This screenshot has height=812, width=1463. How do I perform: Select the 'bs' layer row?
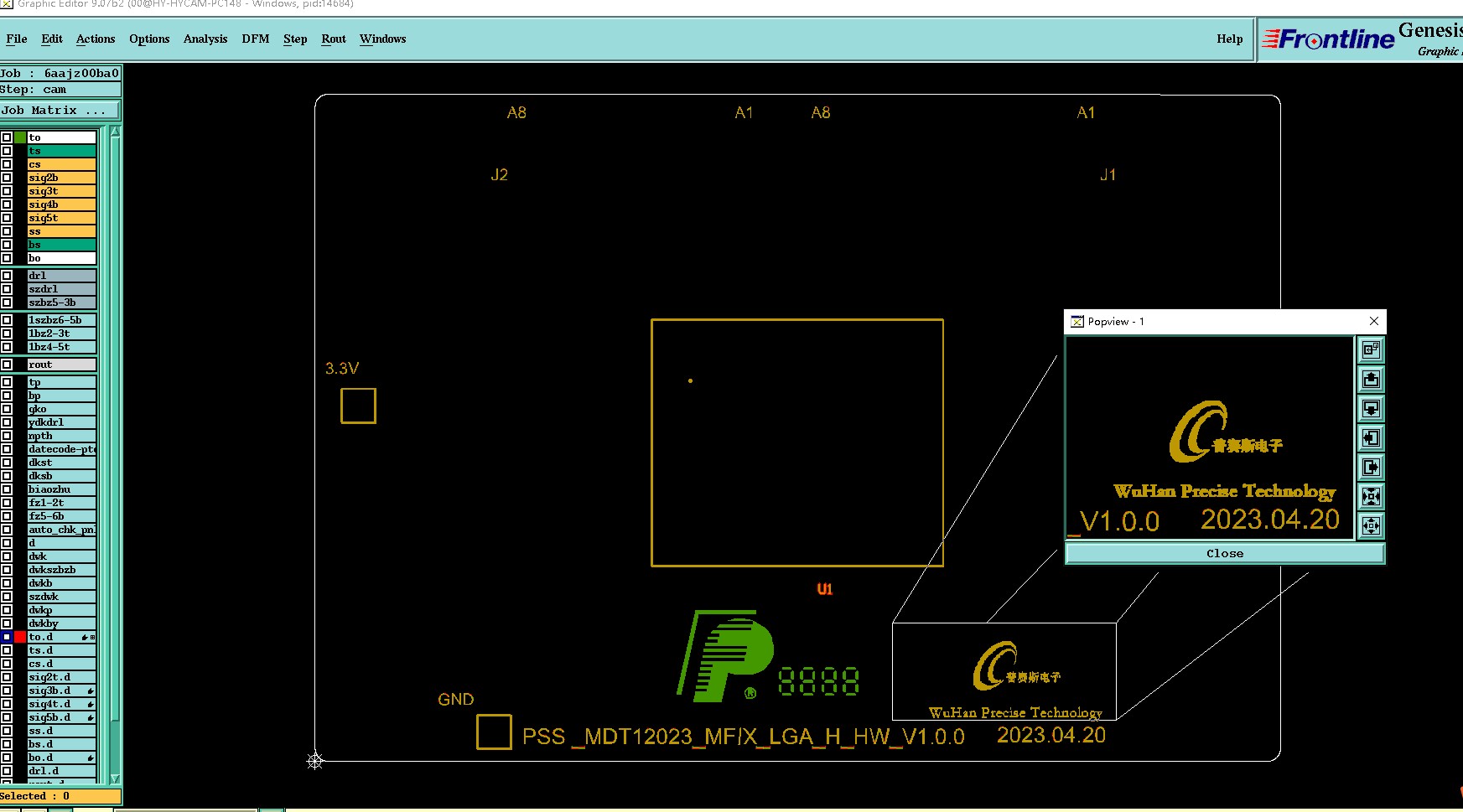click(x=62, y=245)
